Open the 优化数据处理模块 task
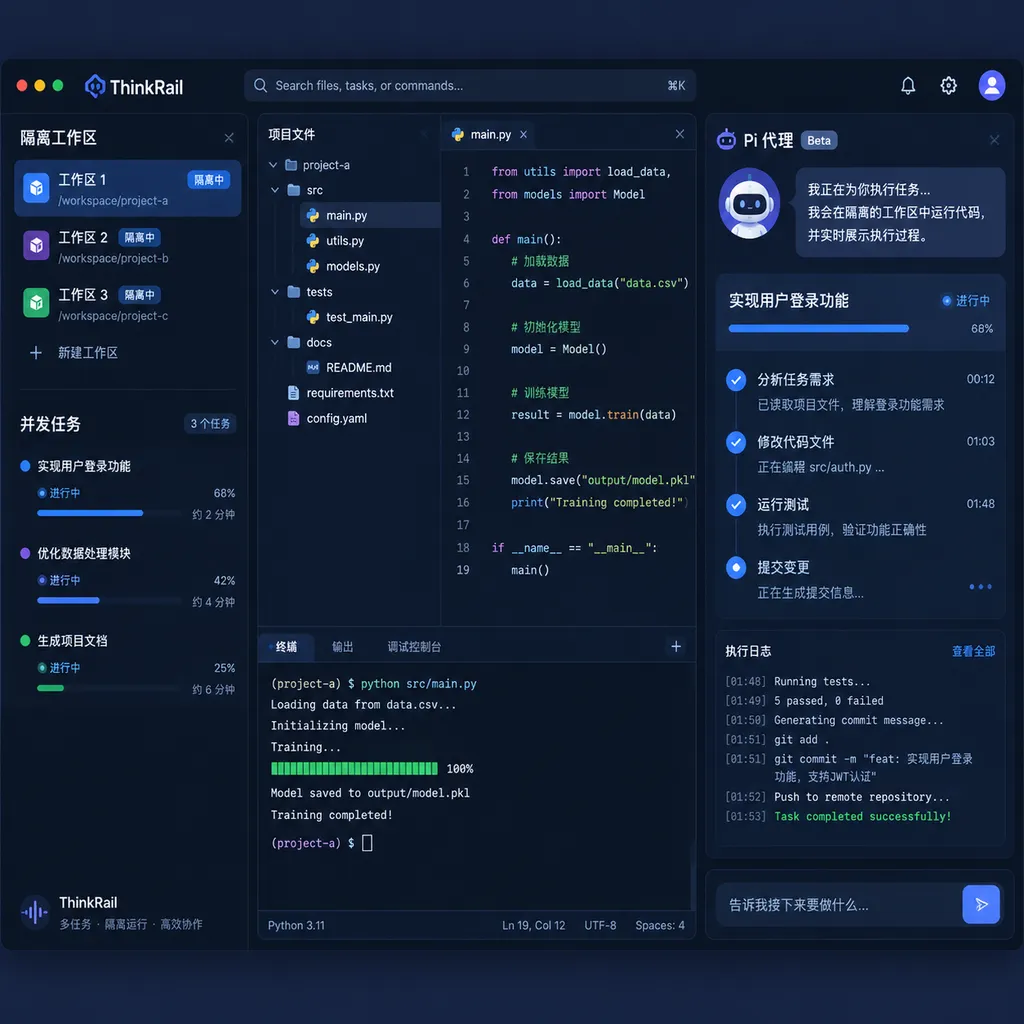Image resolution: width=1024 pixels, height=1024 pixels. (84, 553)
